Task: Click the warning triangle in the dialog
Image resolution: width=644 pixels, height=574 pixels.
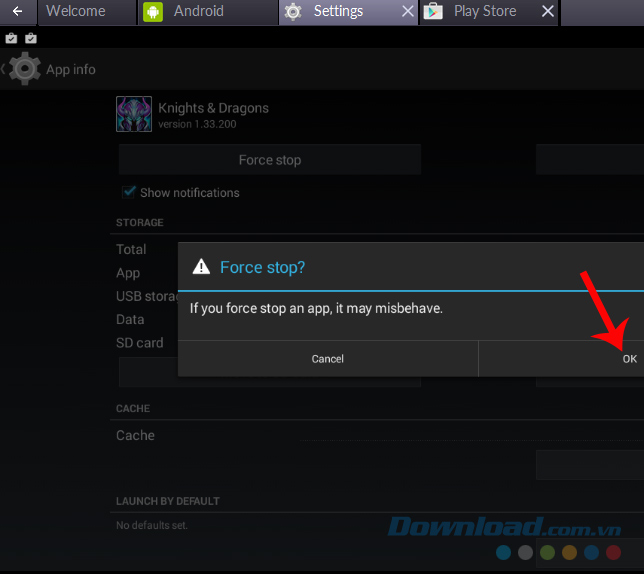Action: pyautogui.click(x=201, y=267)
